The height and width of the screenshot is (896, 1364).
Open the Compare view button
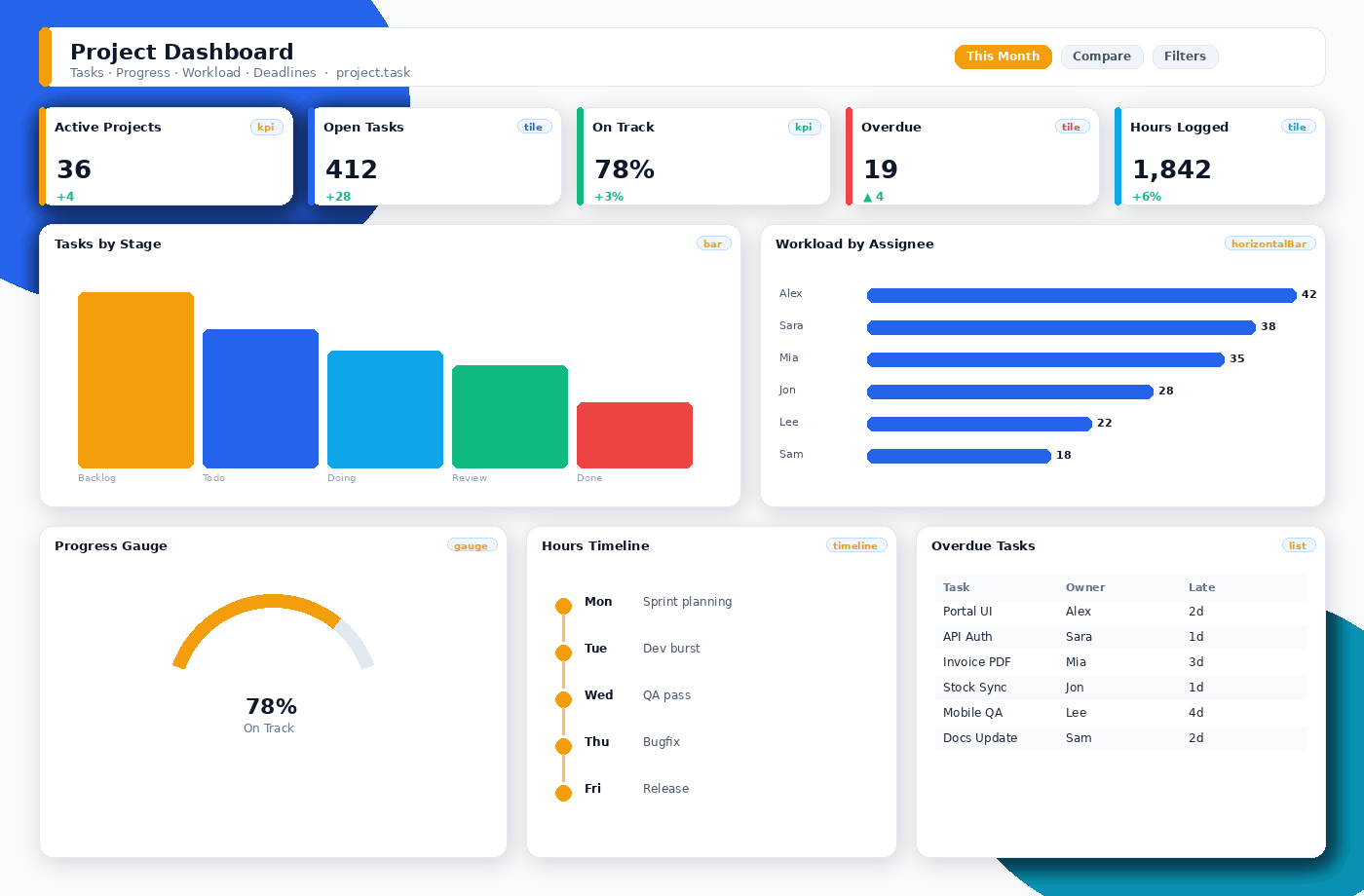click(1102, 56)
